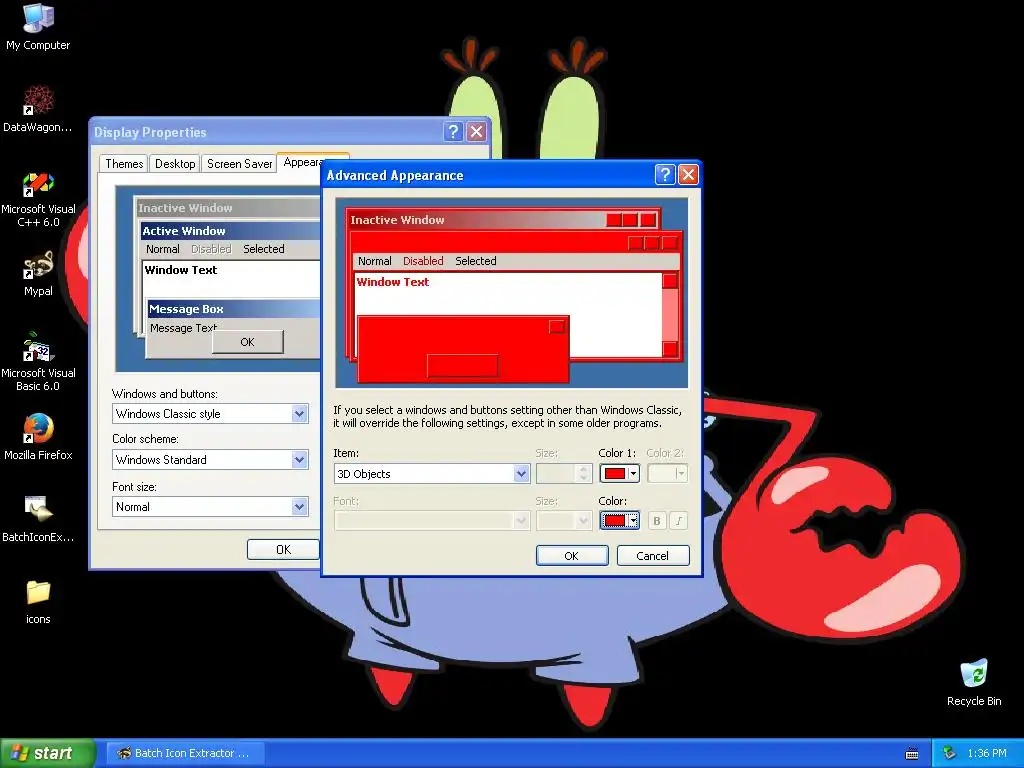Viewport: 1024px width, 768px height.
Task: Click Inactive Window title in red preview
Action: (397, 220)
